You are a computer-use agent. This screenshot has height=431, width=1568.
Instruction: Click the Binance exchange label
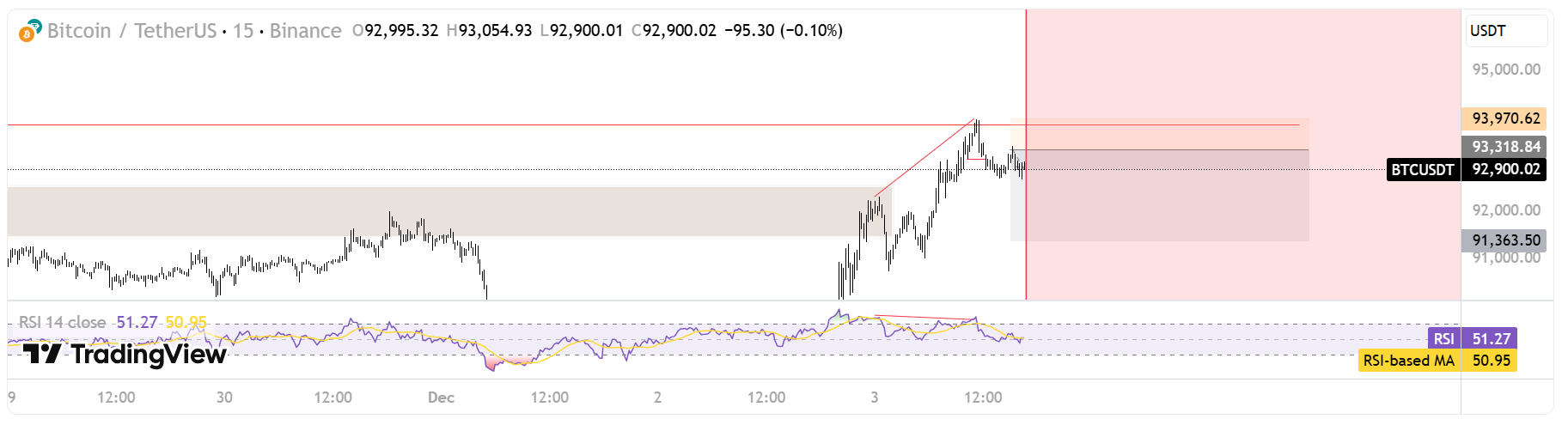[305, 31]
